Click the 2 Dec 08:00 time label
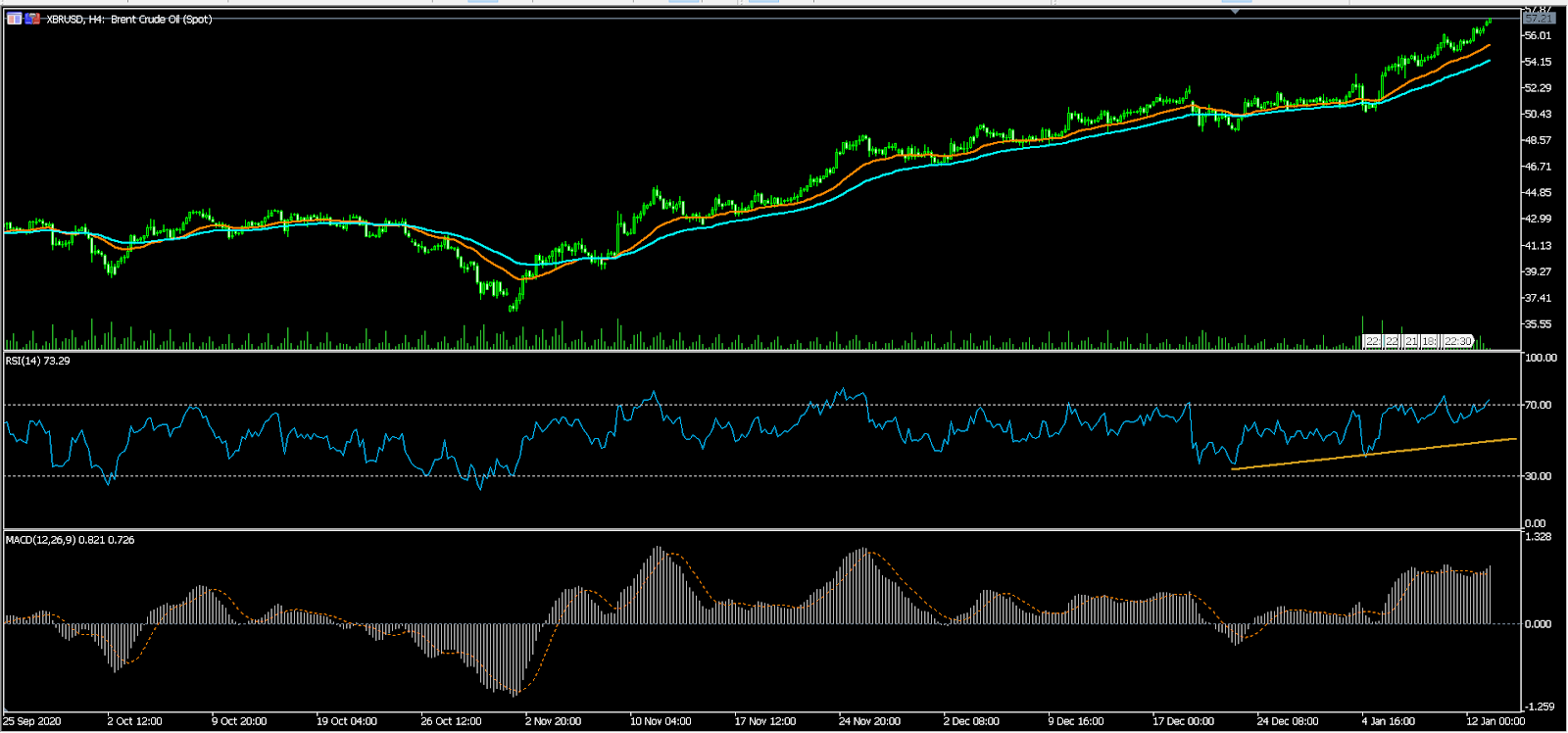The width and height of the screenshot is (1568, 733). (972, 722)
